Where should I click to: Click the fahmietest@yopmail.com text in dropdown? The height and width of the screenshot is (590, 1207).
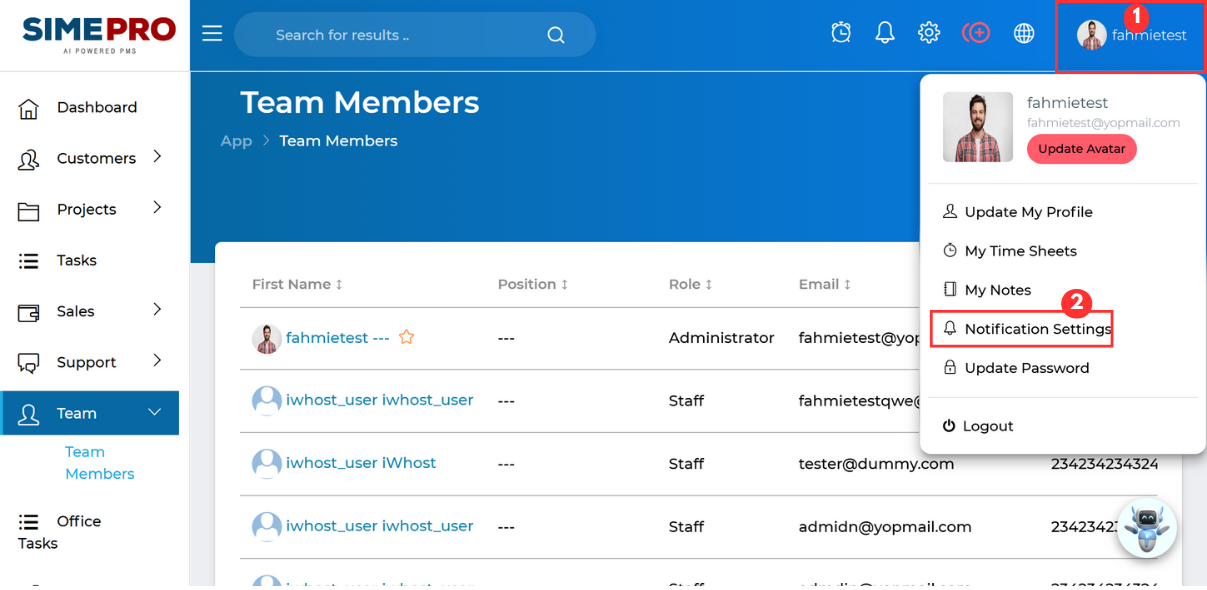click(x=1104, y=123)
